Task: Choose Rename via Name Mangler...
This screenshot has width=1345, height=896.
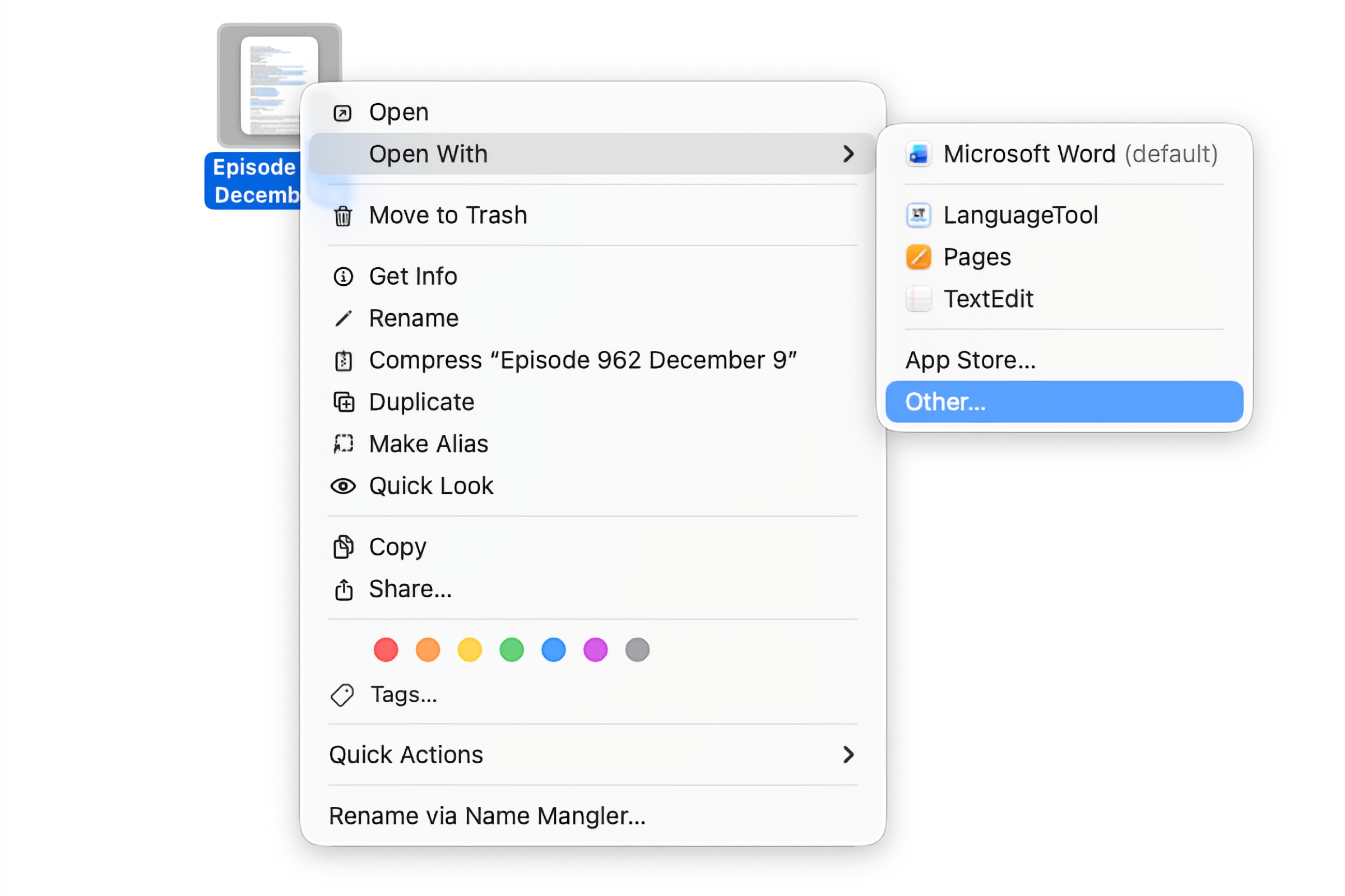Action: [x=487, y=816]
